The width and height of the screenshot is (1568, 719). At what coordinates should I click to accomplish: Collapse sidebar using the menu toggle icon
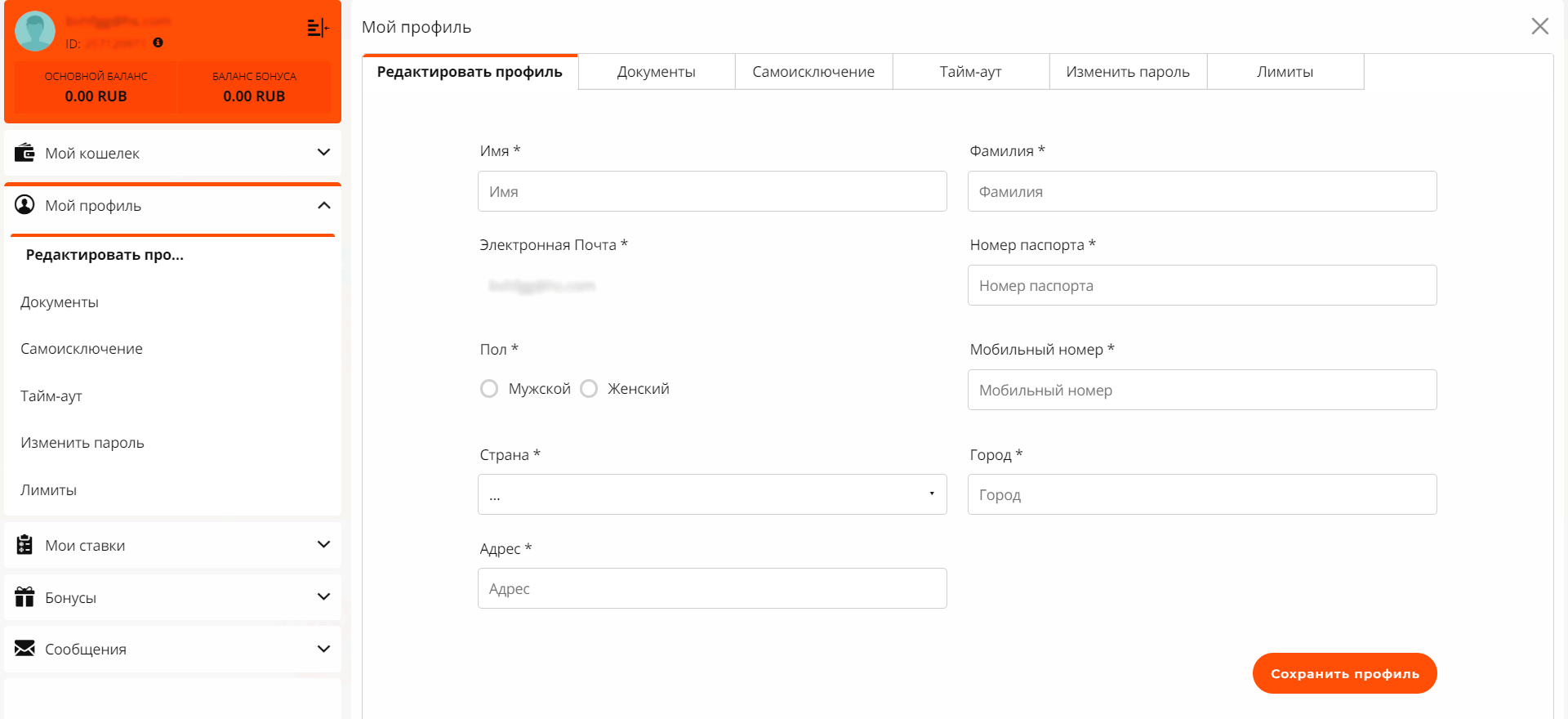pyautogui.click(x=318, y=29)
